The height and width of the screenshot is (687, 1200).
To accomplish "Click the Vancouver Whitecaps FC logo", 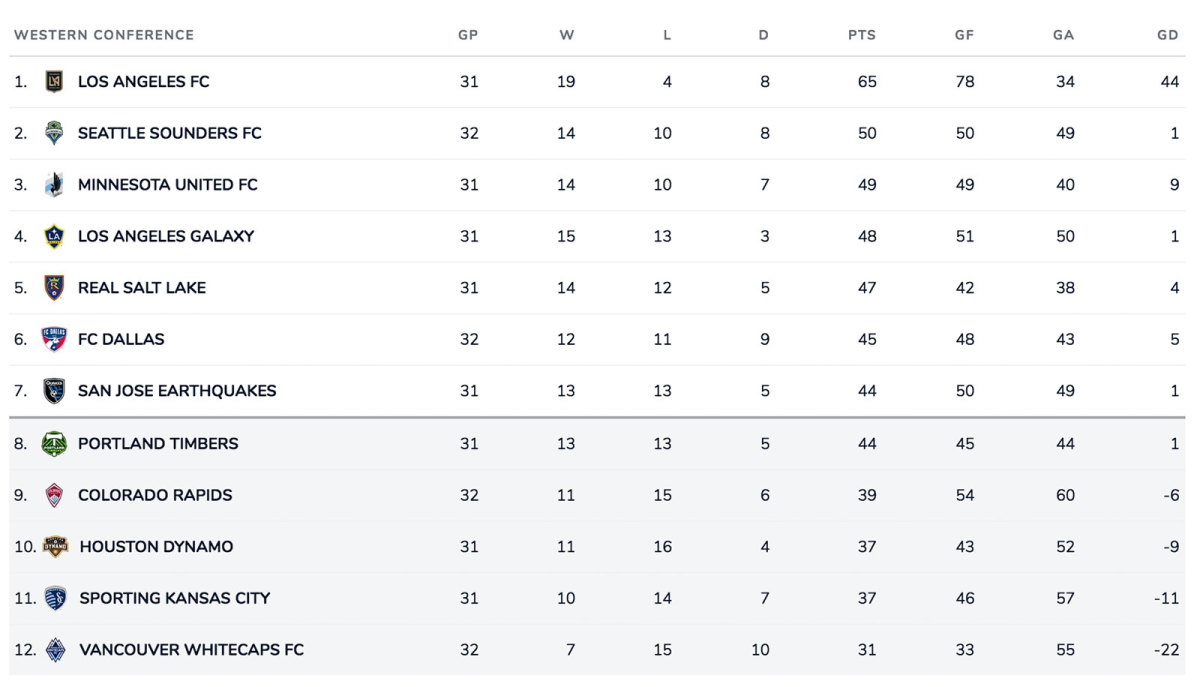I will pyautogui.click(x=55, y=650).
